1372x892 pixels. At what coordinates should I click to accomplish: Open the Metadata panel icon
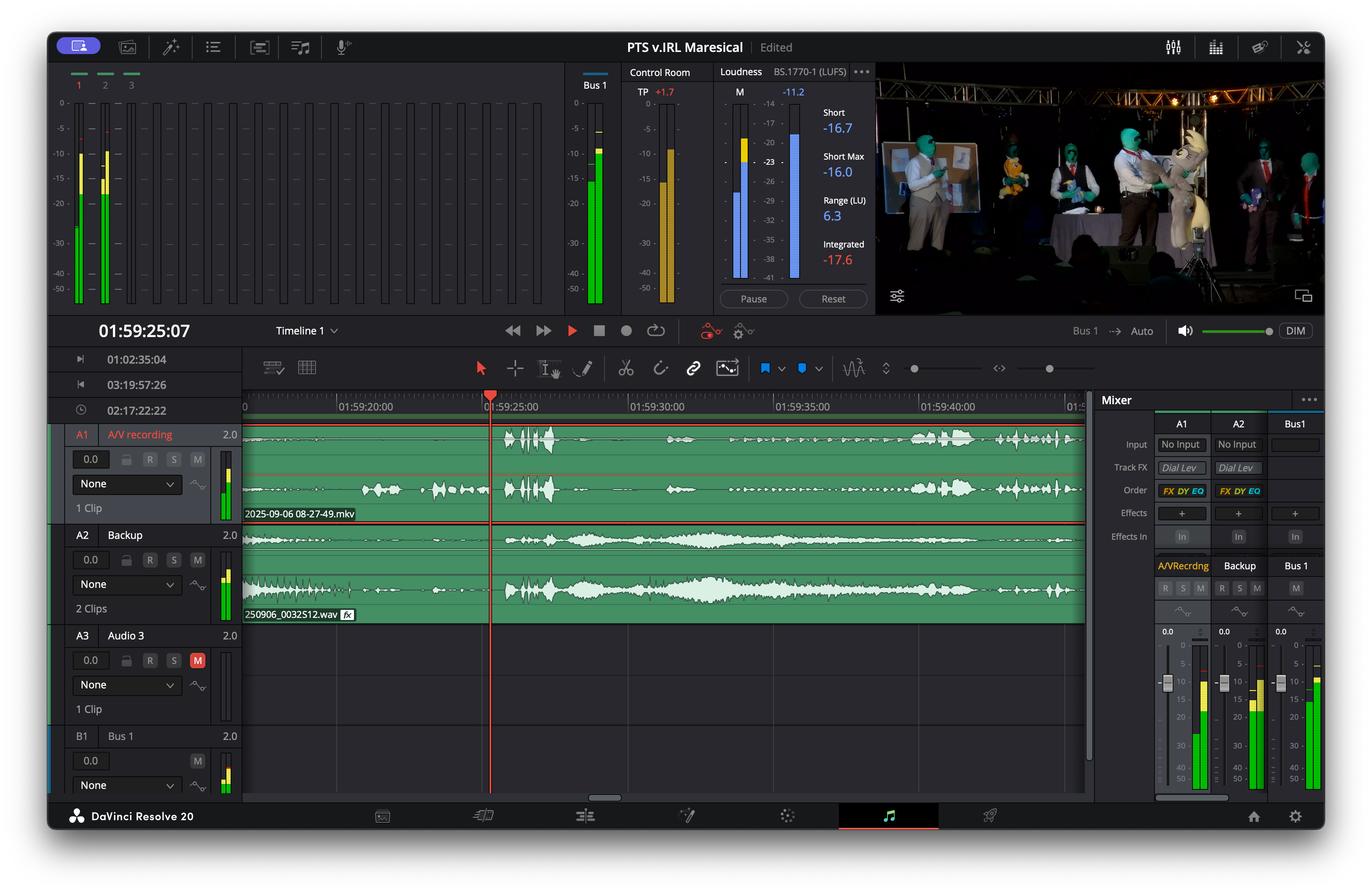[x=1260, y=47]
